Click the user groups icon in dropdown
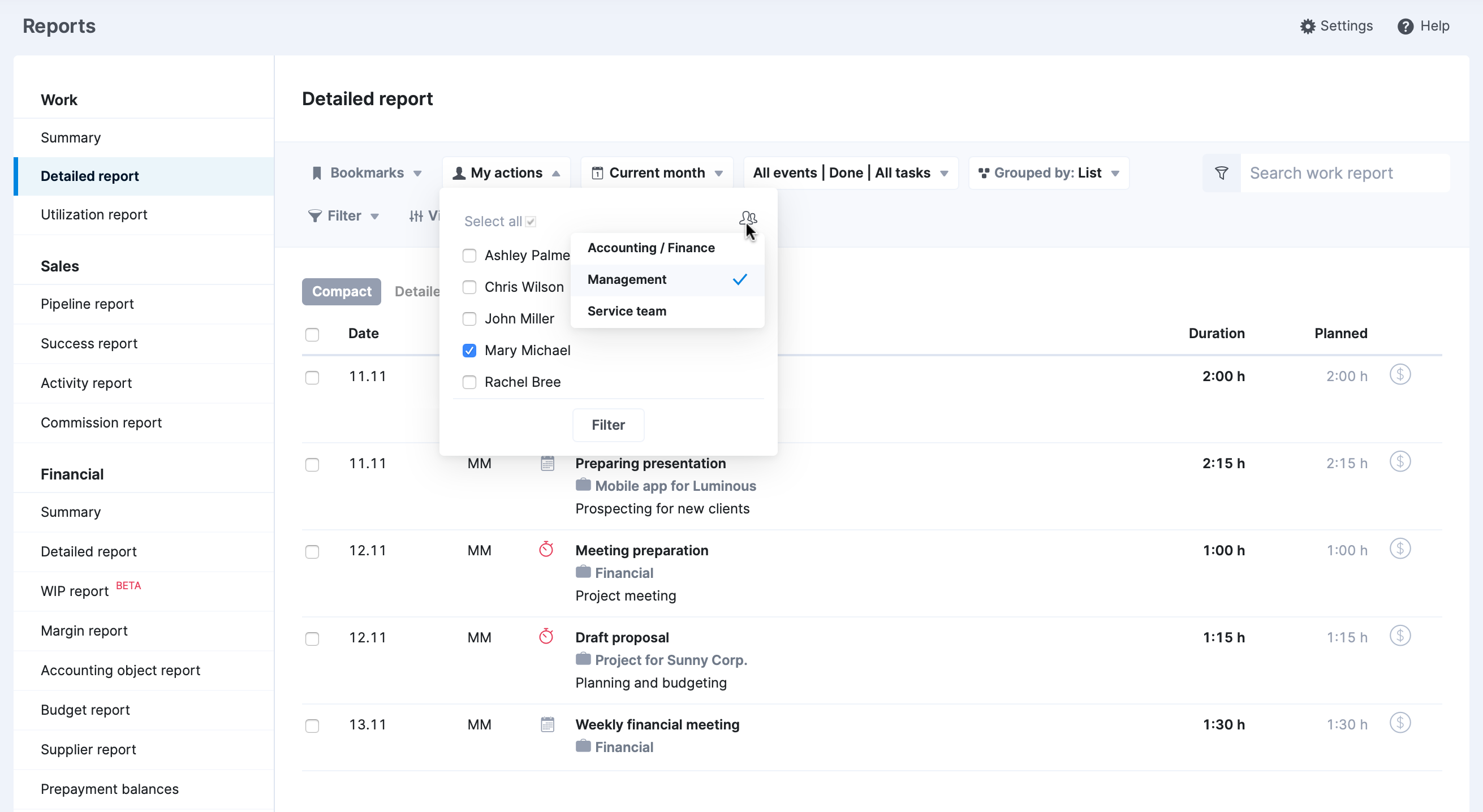This screenshot has height=812, width=1483. pos(748,218)
